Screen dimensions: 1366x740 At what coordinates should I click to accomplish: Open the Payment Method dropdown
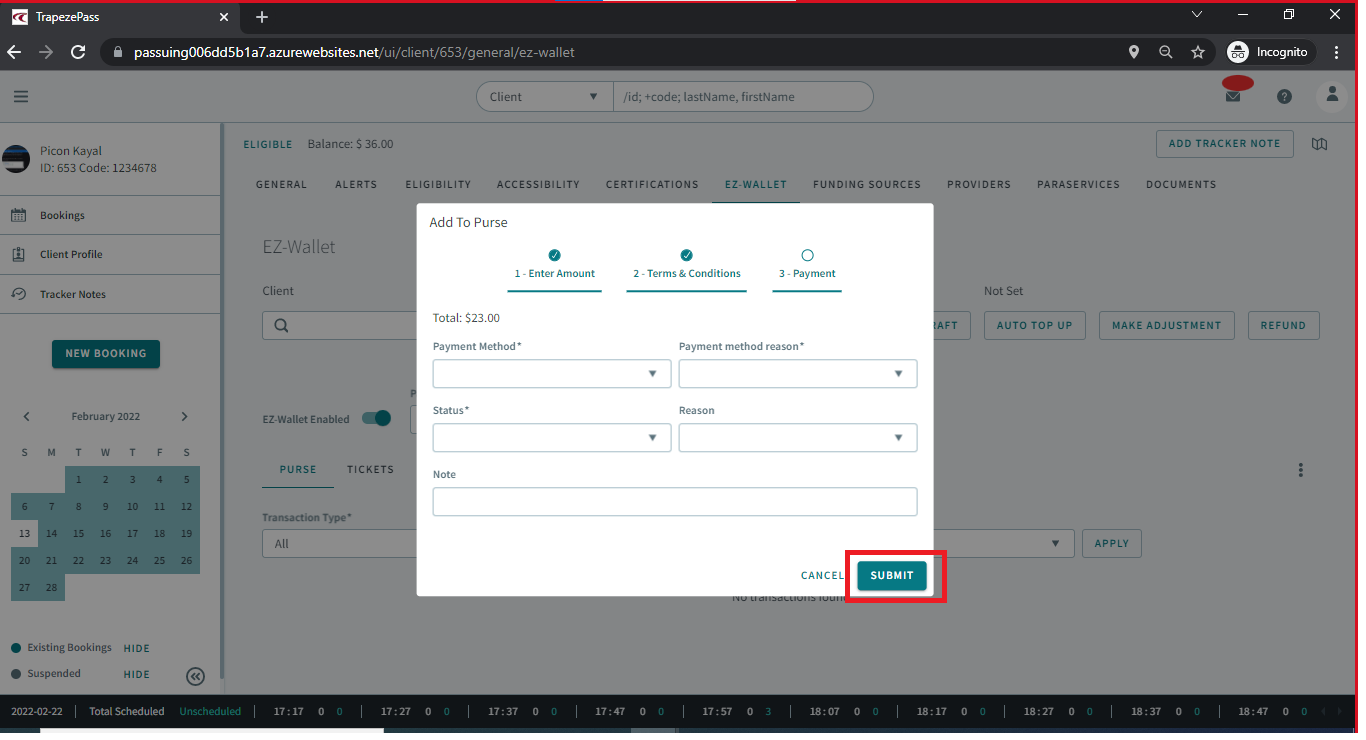[x=551, y=373]
